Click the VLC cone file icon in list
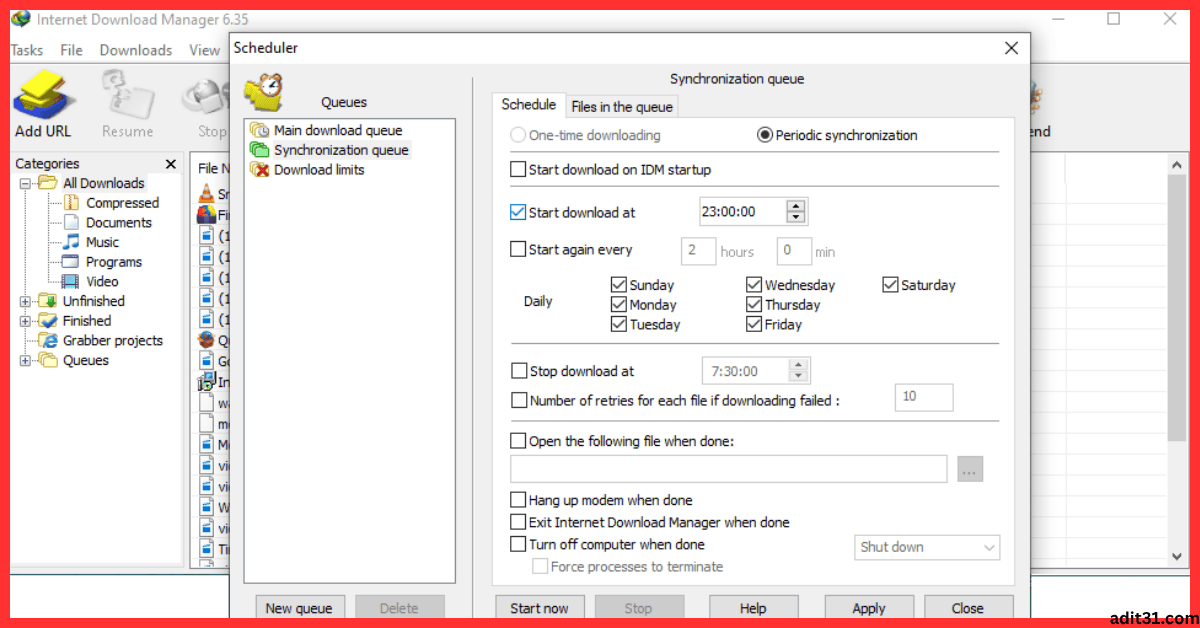 [x=206, y=194]
